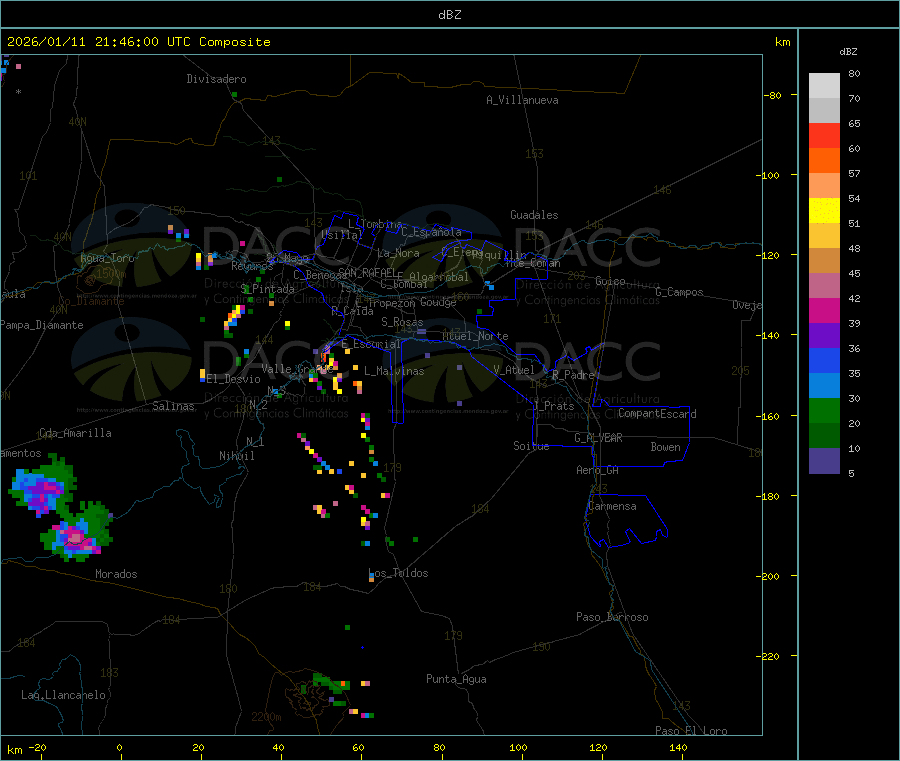Viewport: 900px width, 761px height.
Task: Click the El_Desvio label
Action: coord(234,379)
